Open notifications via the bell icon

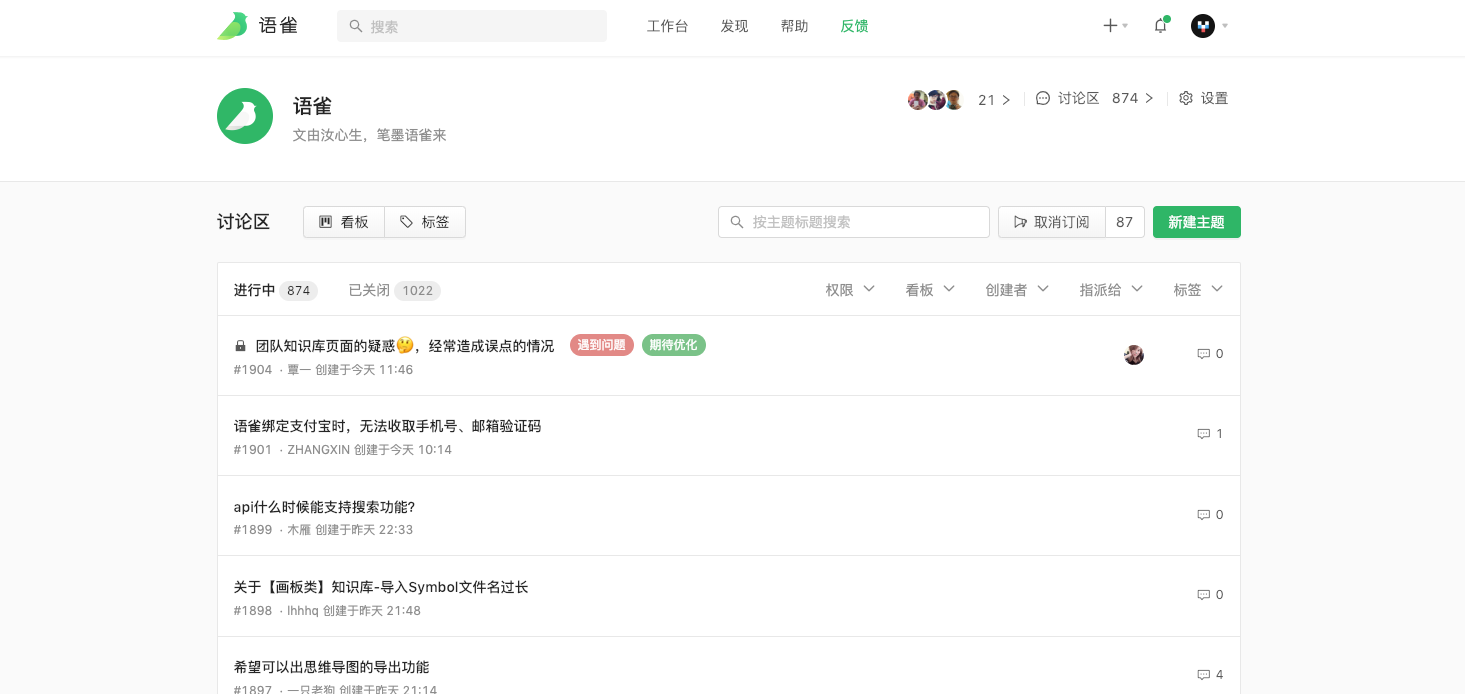tap(1160, 26)
